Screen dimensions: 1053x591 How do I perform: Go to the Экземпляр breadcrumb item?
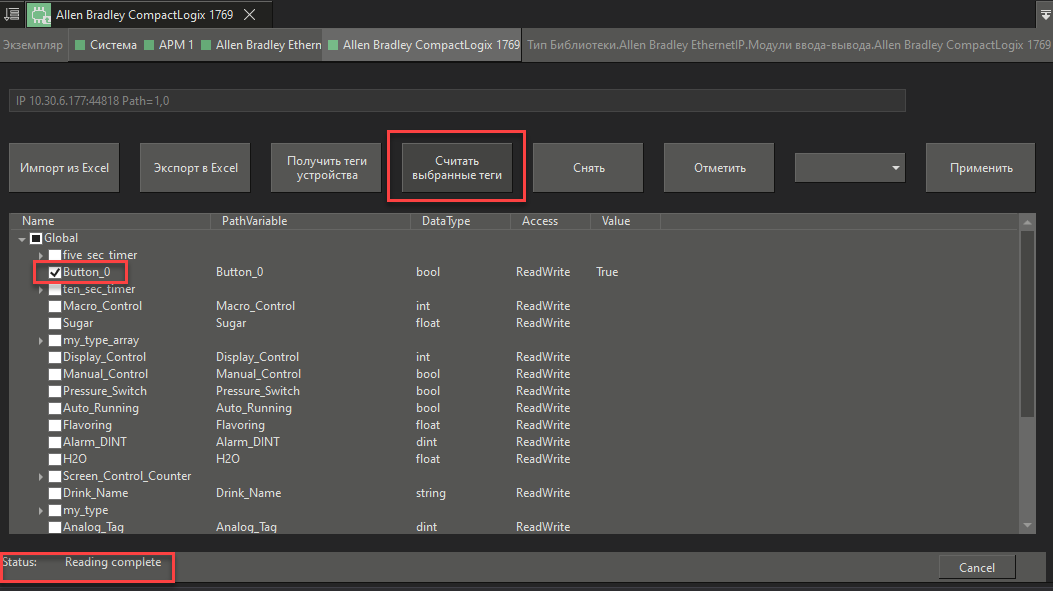coord(33,46)
